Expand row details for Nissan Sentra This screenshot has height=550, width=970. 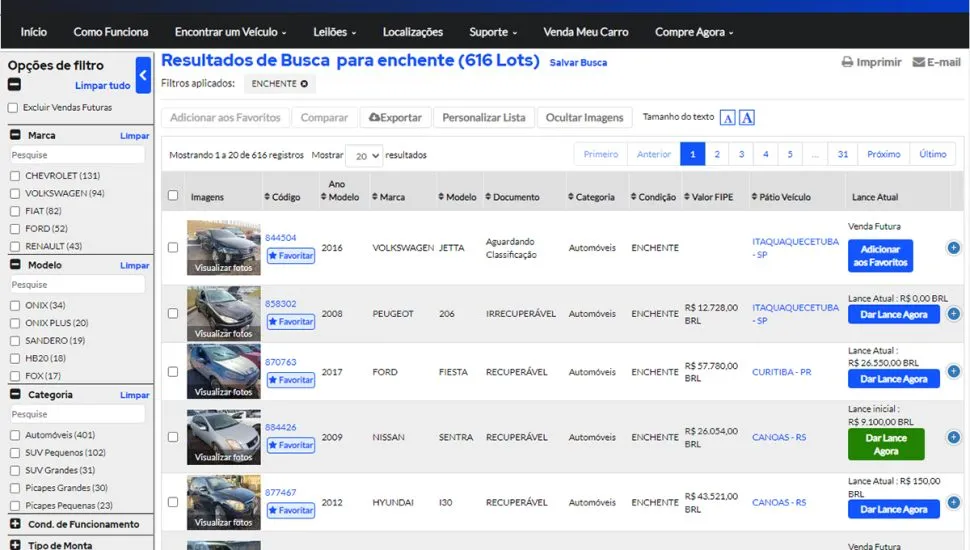pyautogui.click(x=953, y=437)
